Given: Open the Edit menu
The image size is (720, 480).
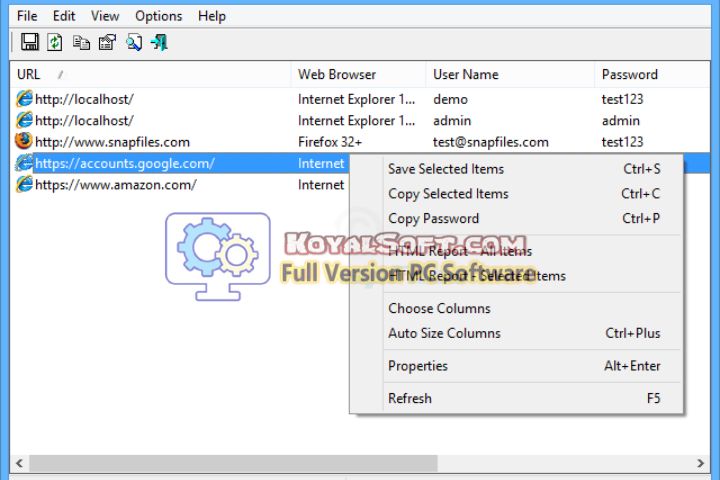Looking at the screenshot, I should [x=64, y=16].
